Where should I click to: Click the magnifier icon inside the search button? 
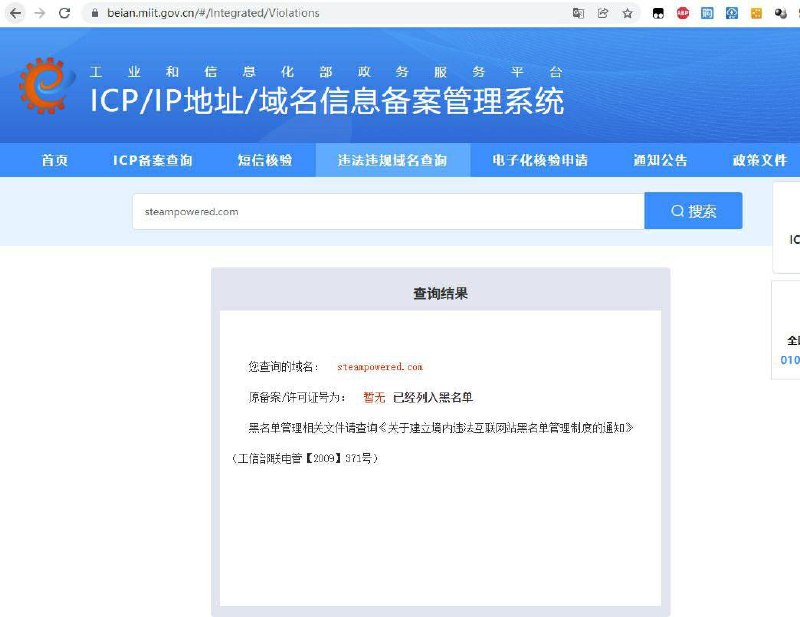click(x=676, y=210)
